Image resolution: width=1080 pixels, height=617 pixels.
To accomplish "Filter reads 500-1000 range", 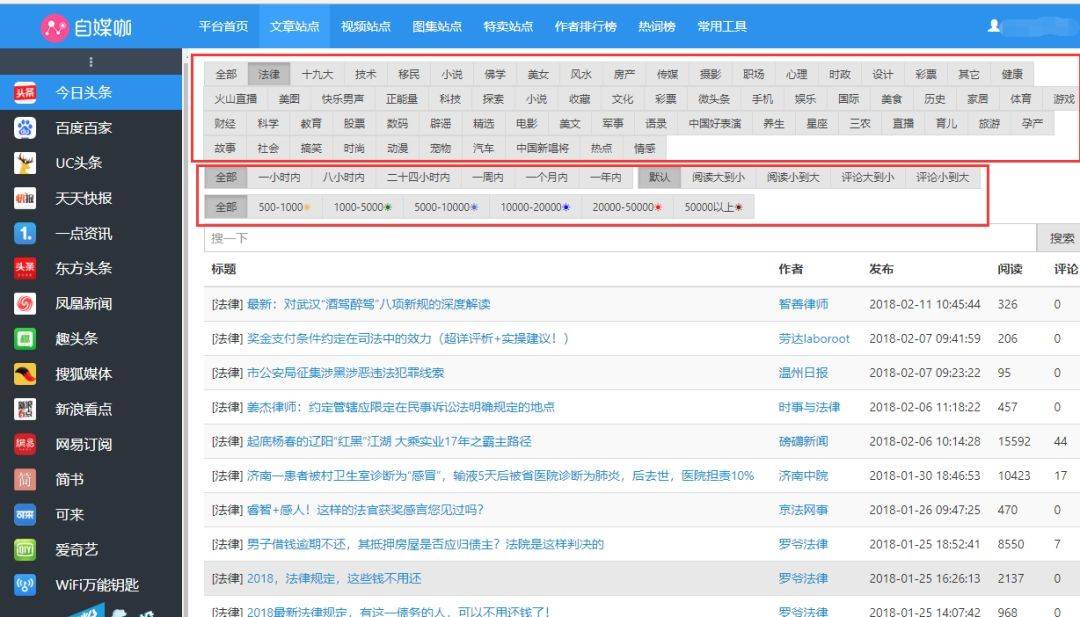I will click(x=285, y=207).
